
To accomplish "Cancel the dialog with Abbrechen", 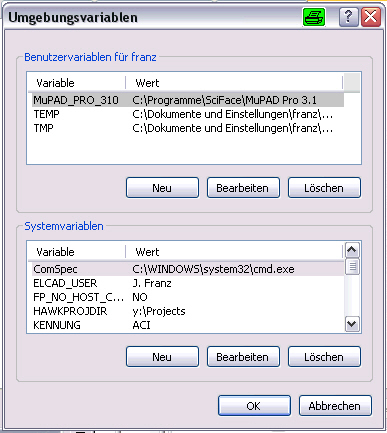I will 335,406.
